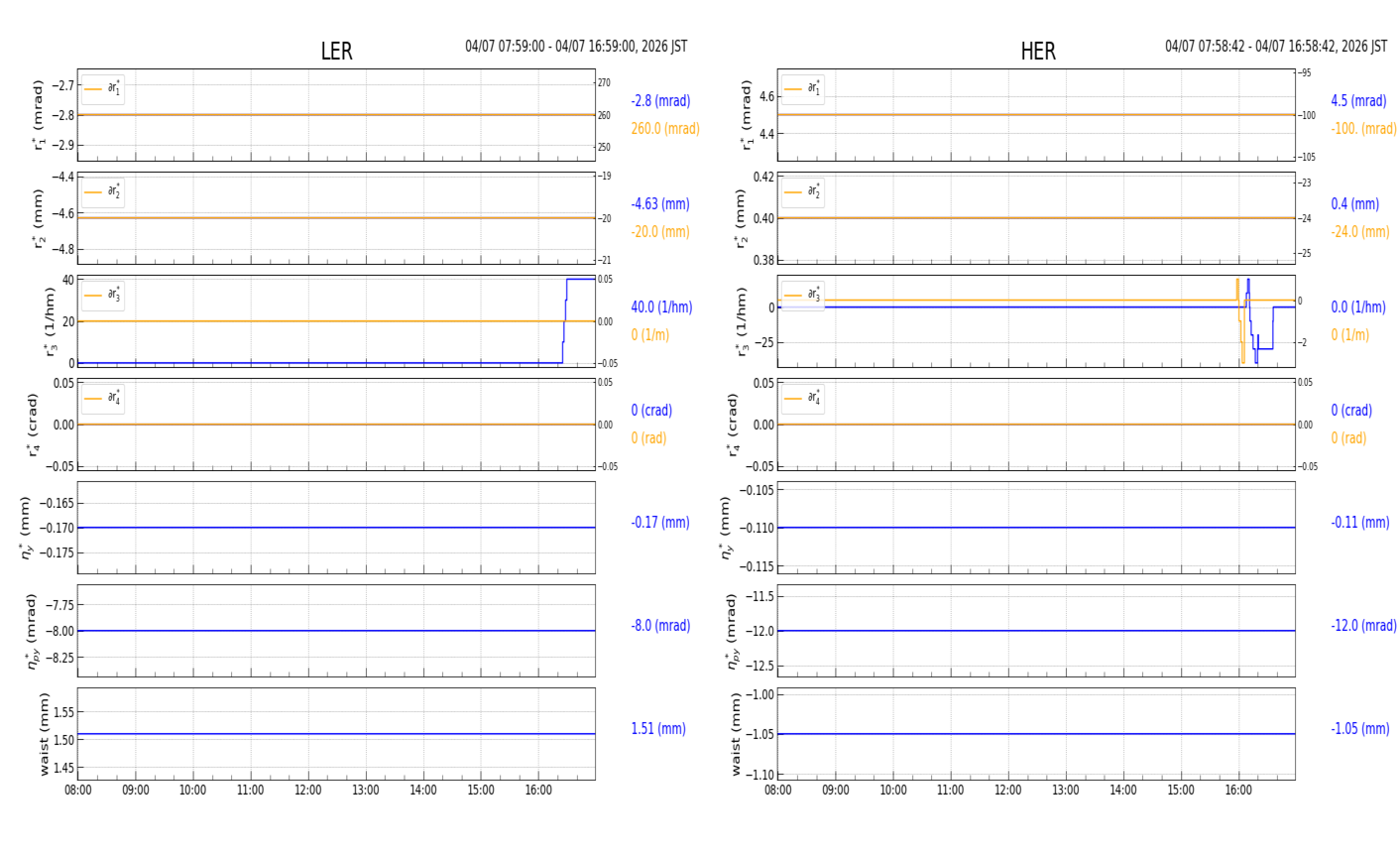Click the LER panel title
Viewport: 1400px width, 857px height.
336,52
